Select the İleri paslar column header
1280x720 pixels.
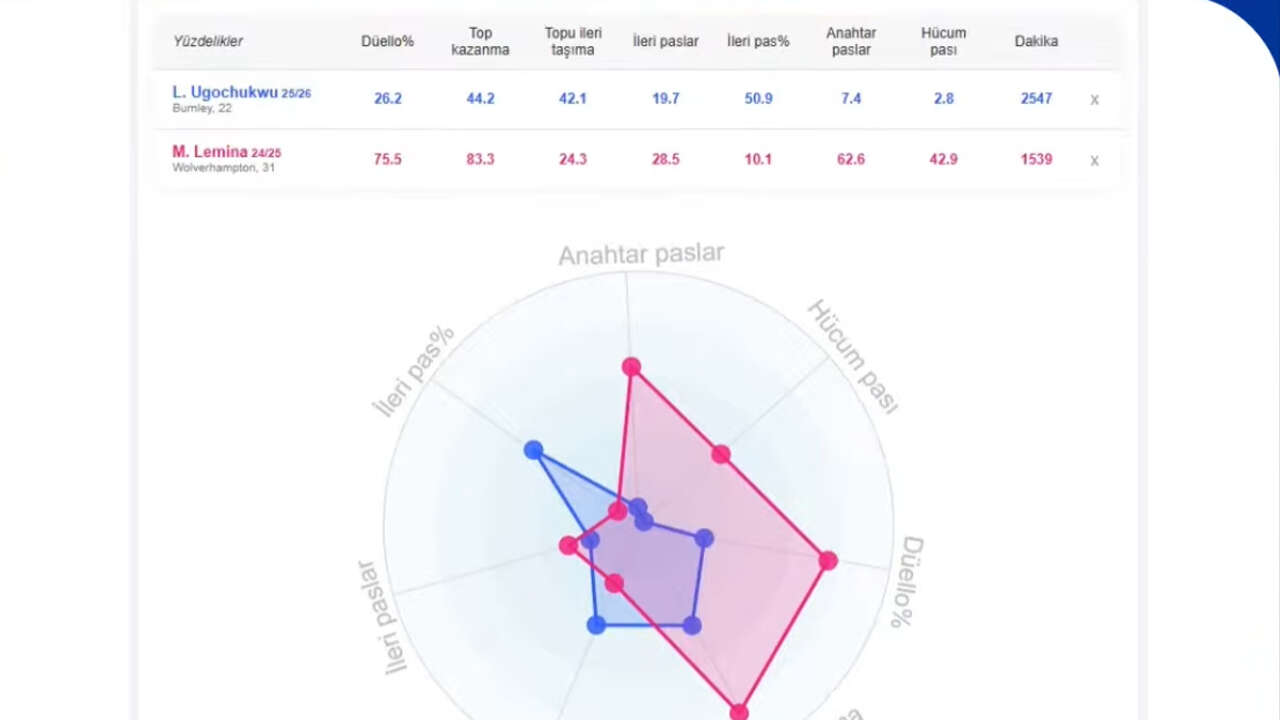[665, 41]
